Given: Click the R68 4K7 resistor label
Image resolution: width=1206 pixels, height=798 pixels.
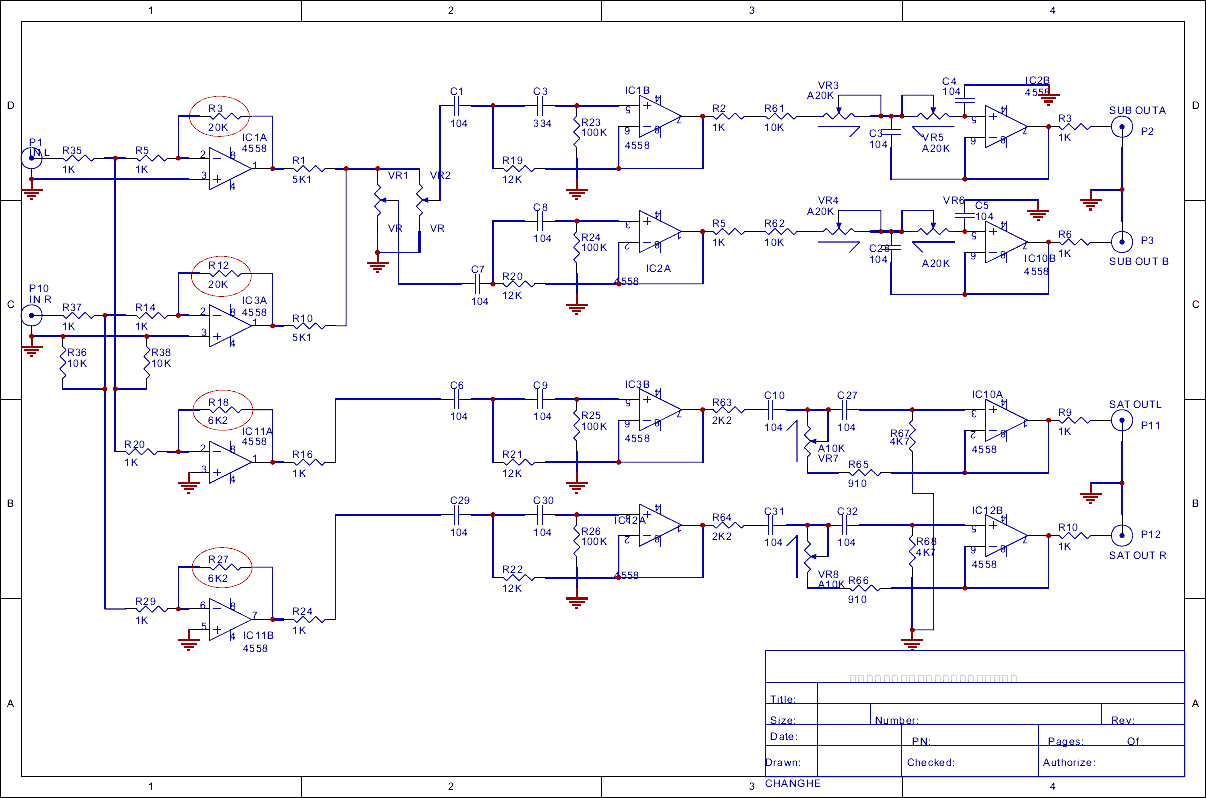Looking at the screenshot, I should (x=925, y=546).
